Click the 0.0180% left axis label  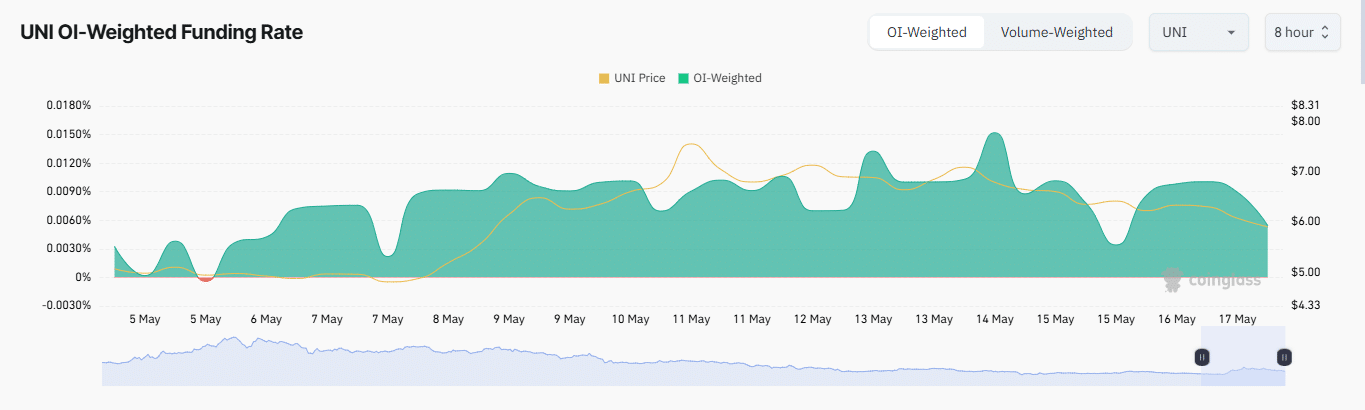coord(69,105)
